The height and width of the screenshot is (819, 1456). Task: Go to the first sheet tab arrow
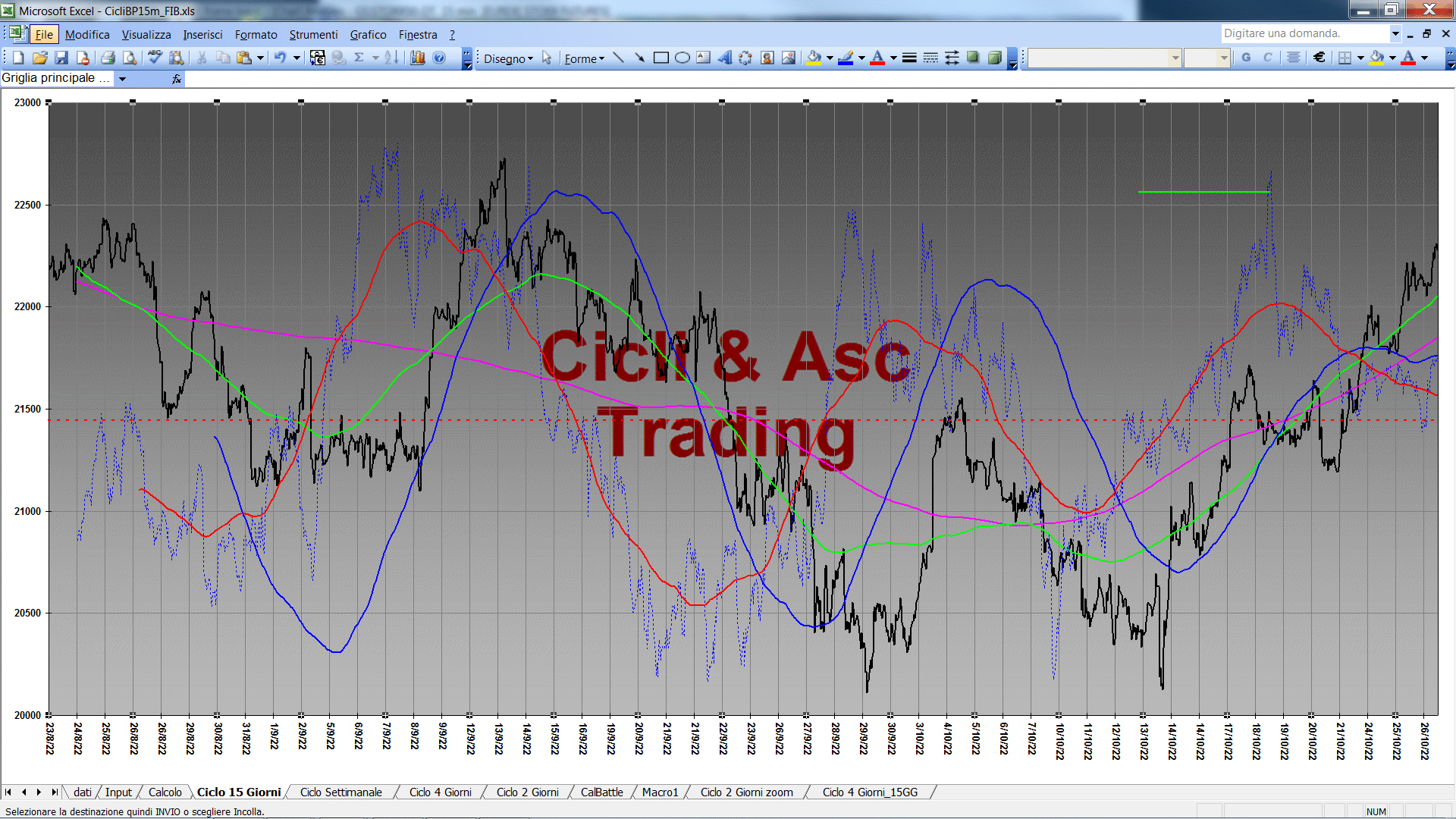coord(8,792)
